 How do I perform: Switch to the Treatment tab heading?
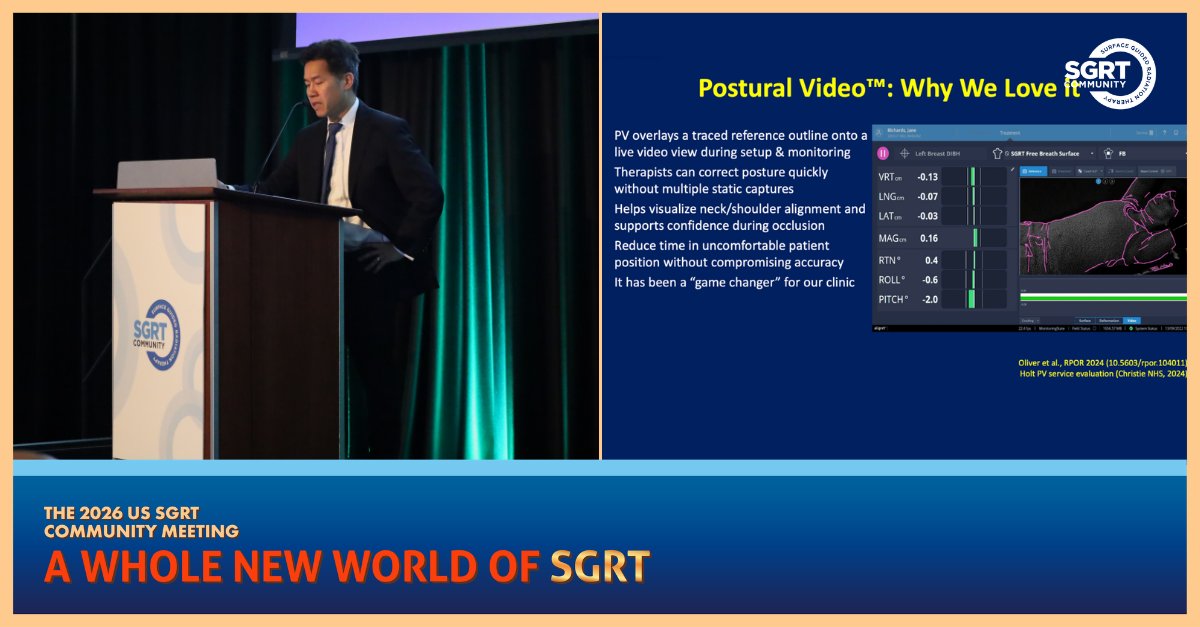pos(1010,133)
